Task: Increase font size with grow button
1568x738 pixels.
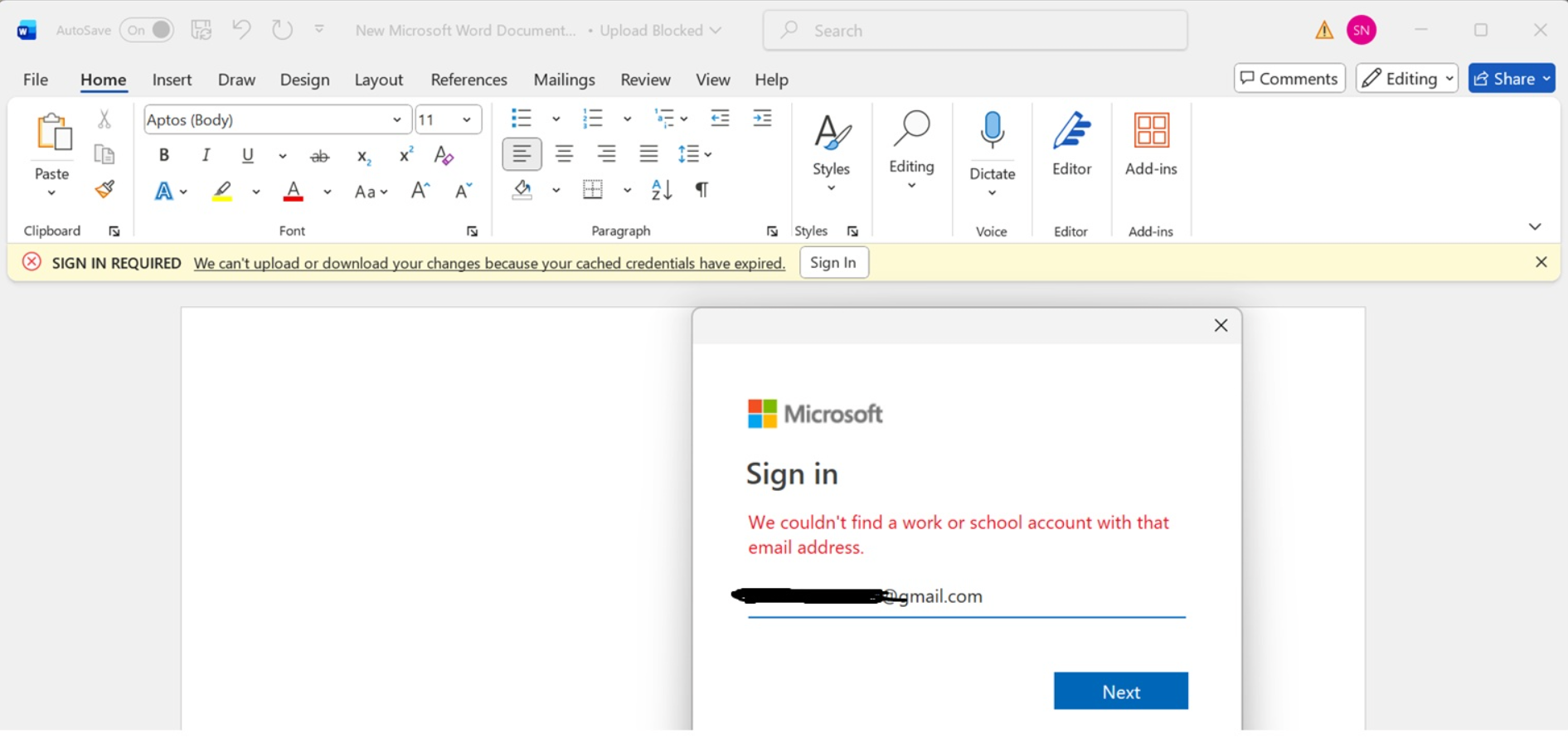Action: (x=420, y=192)
